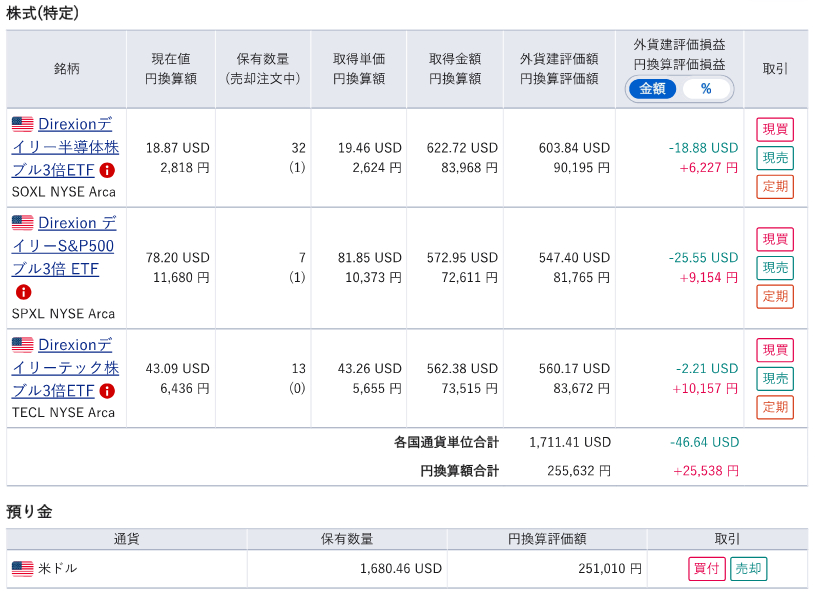Click the TECL NYSE Arca ticker text
Image resolution: width=815 pixels, height=604 pixels.
click(63, 413)
